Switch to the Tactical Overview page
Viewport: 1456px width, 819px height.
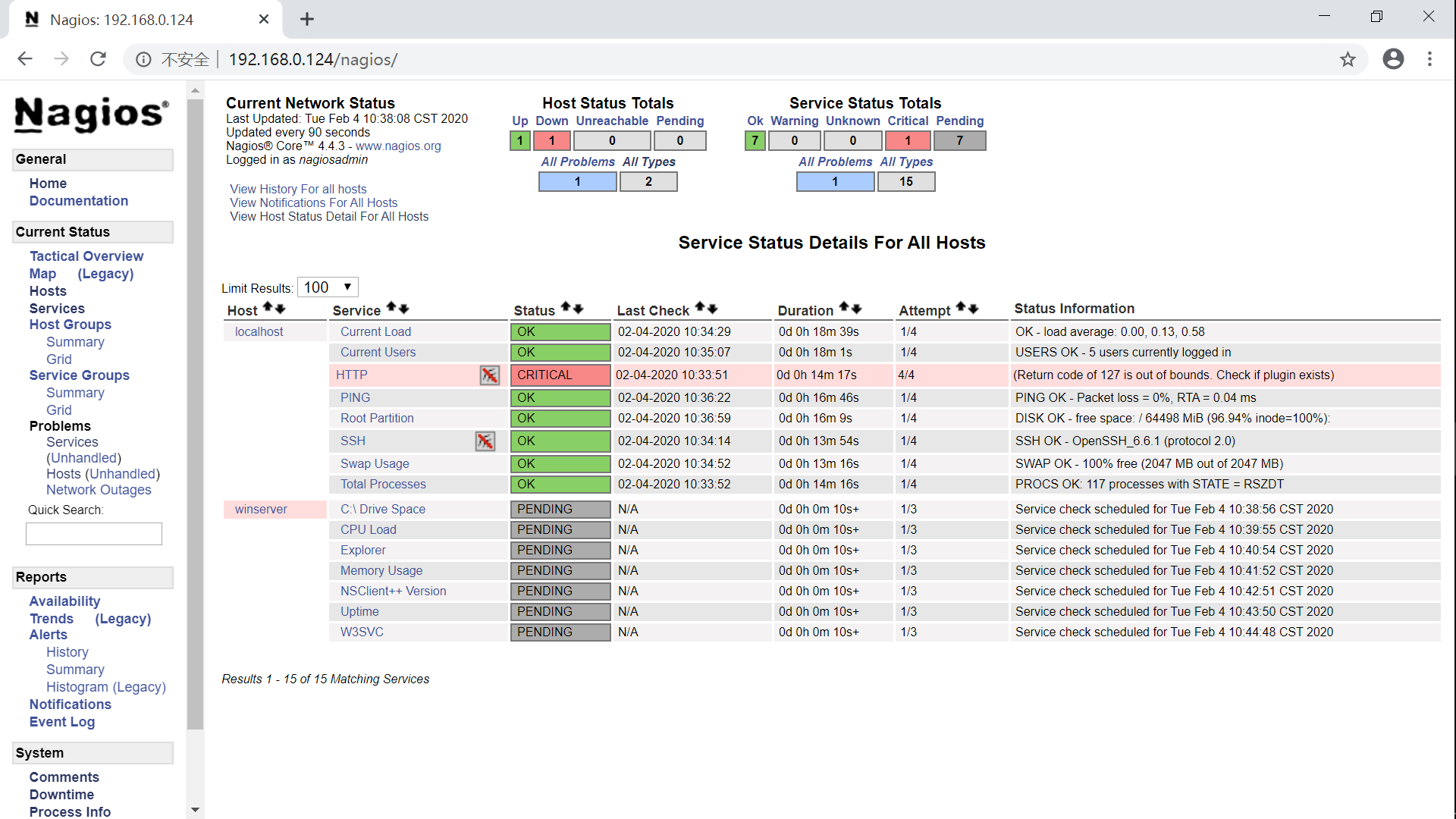[86, 256]
